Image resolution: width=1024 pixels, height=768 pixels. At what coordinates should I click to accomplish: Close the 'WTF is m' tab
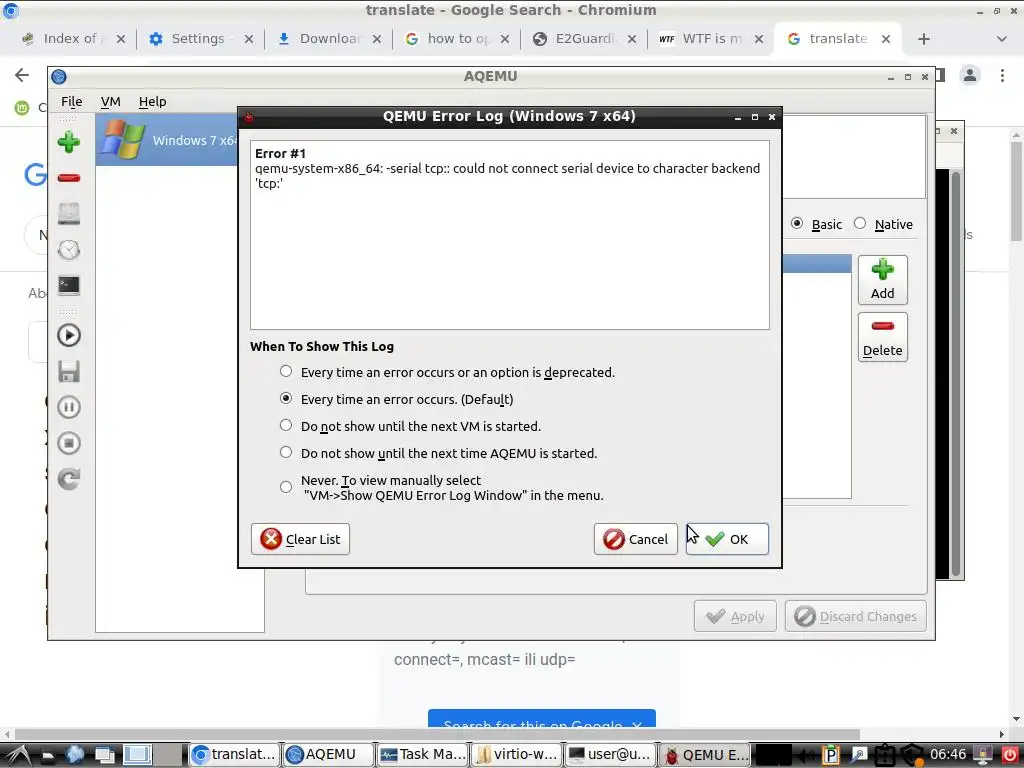[758, 39]
